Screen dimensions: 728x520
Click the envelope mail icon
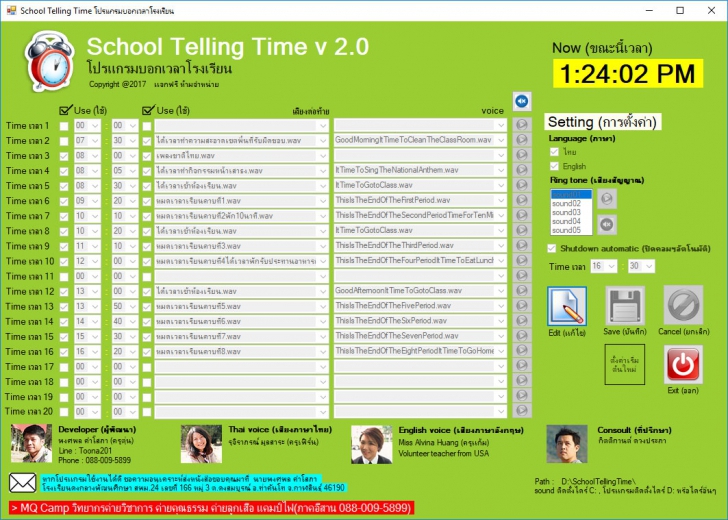23,482
